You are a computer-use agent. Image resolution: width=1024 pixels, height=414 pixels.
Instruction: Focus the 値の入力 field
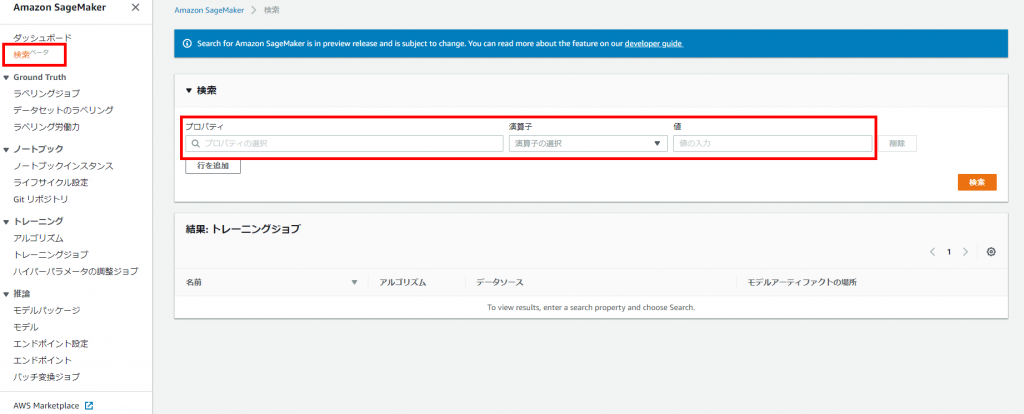click(773, 143)
